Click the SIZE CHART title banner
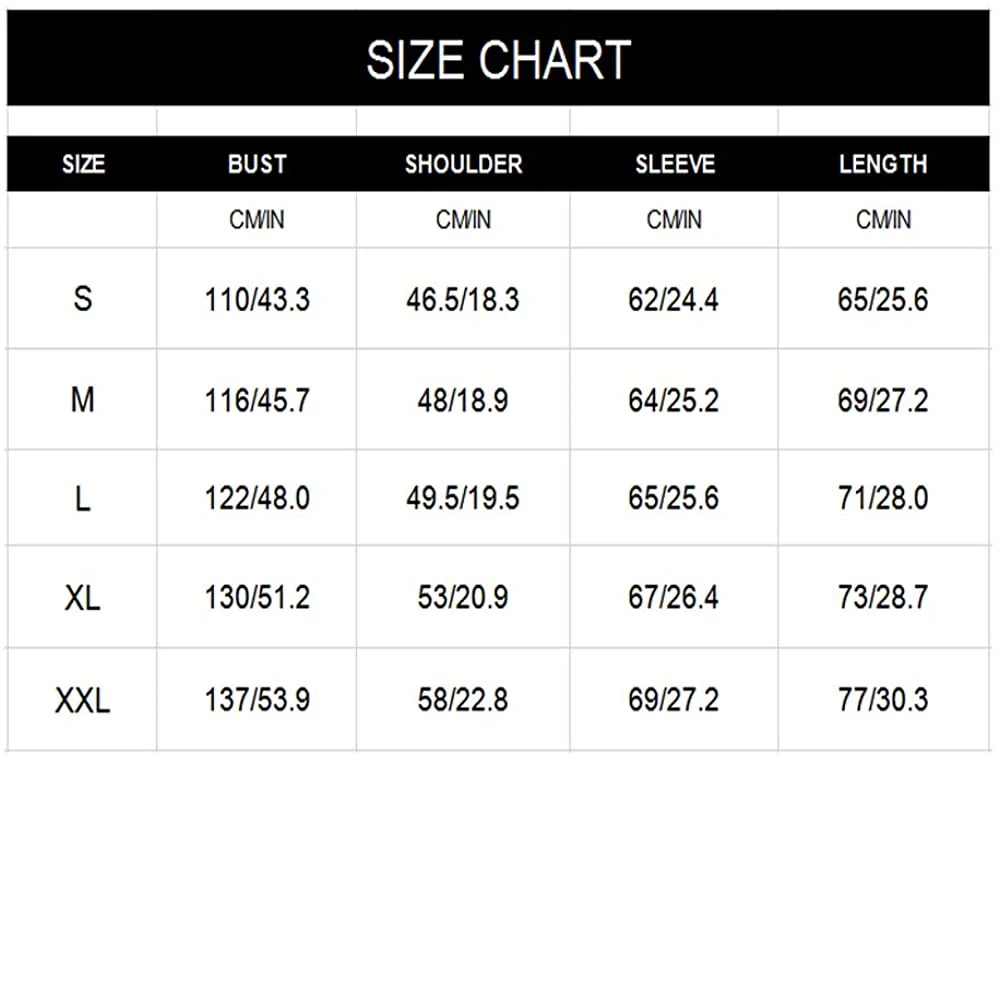This screenshot has width=1000, height=1000. [x=498, y=59]
